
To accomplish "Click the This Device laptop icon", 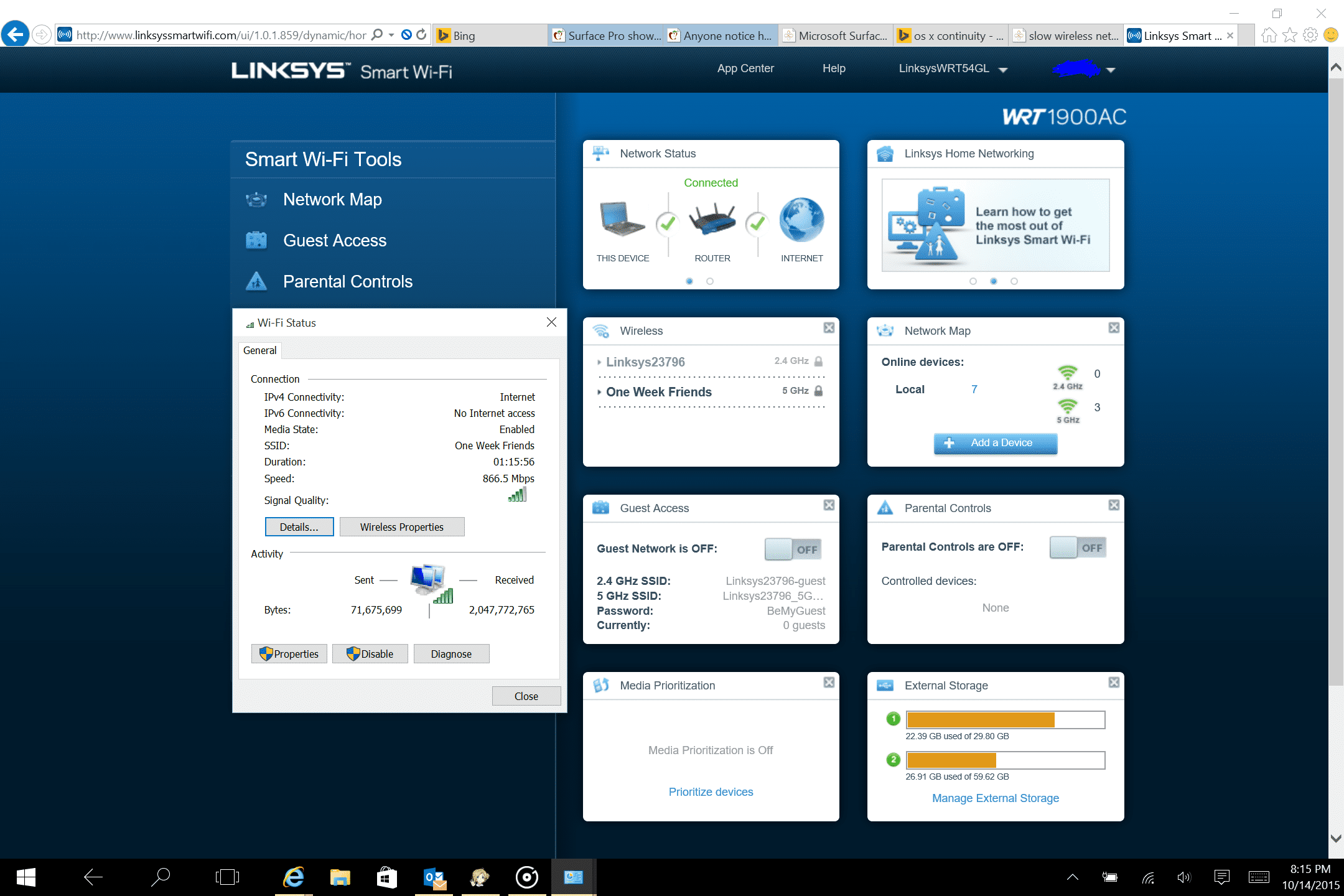I will [622, 220].
